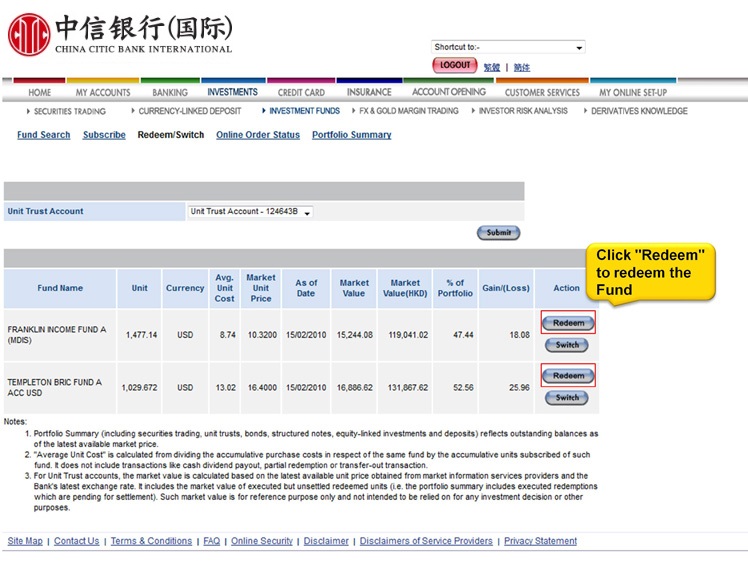Image resolution: width=748 pixels, height=561 pixels.
Task: Expand the Unit Trust Account dropdown
Action: pos(250,212)
